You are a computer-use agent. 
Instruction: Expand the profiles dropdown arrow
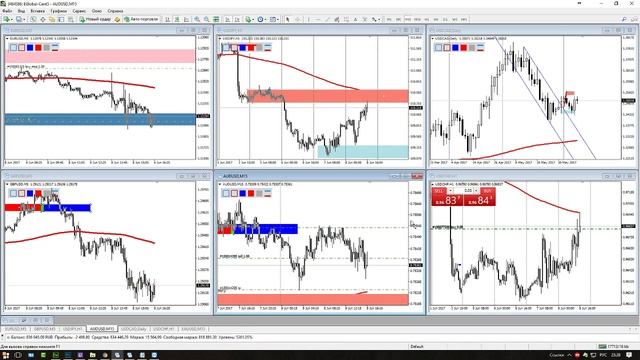[x=24, y=19]
